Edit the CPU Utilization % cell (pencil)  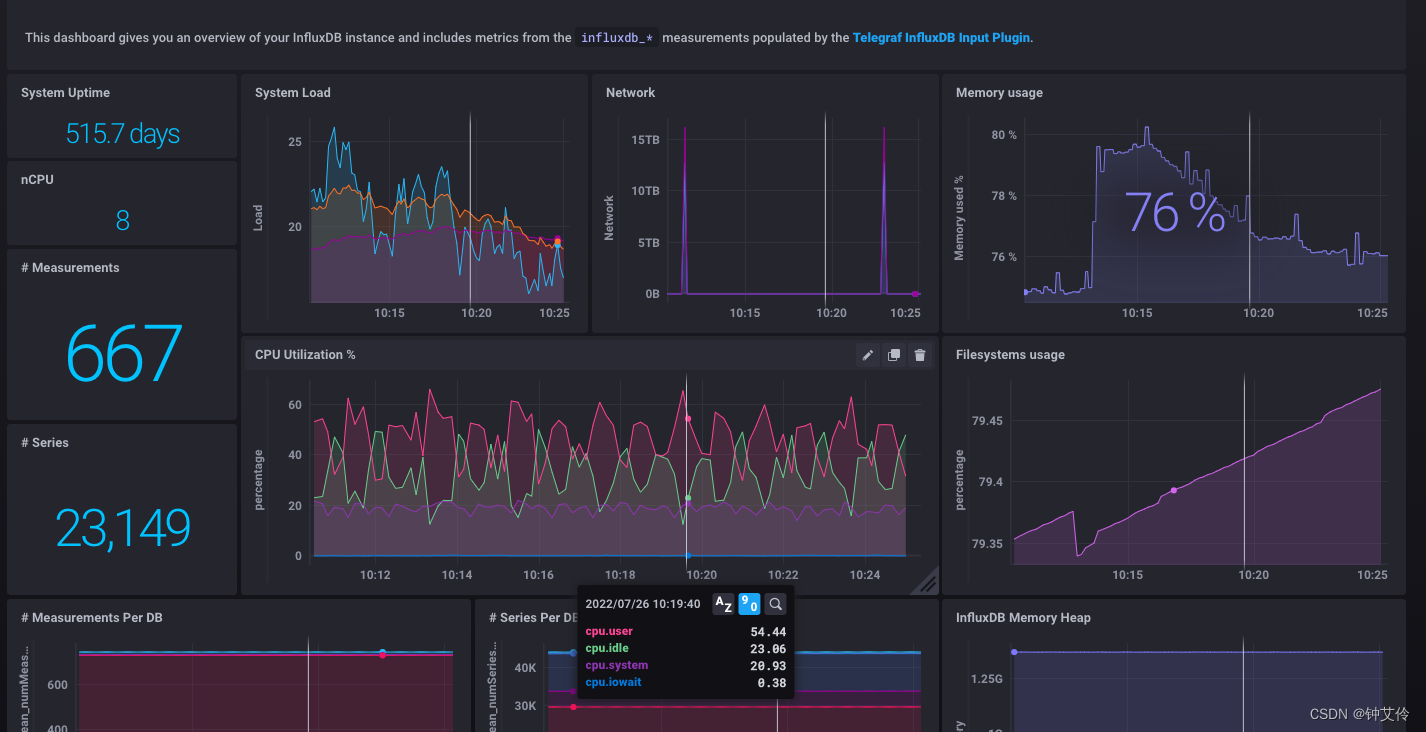(868, 355)
